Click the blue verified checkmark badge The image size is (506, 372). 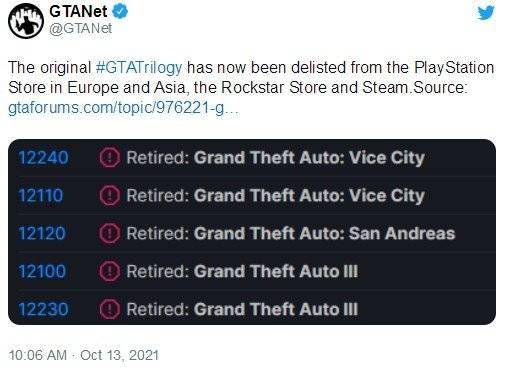click(x=120, y=12)
